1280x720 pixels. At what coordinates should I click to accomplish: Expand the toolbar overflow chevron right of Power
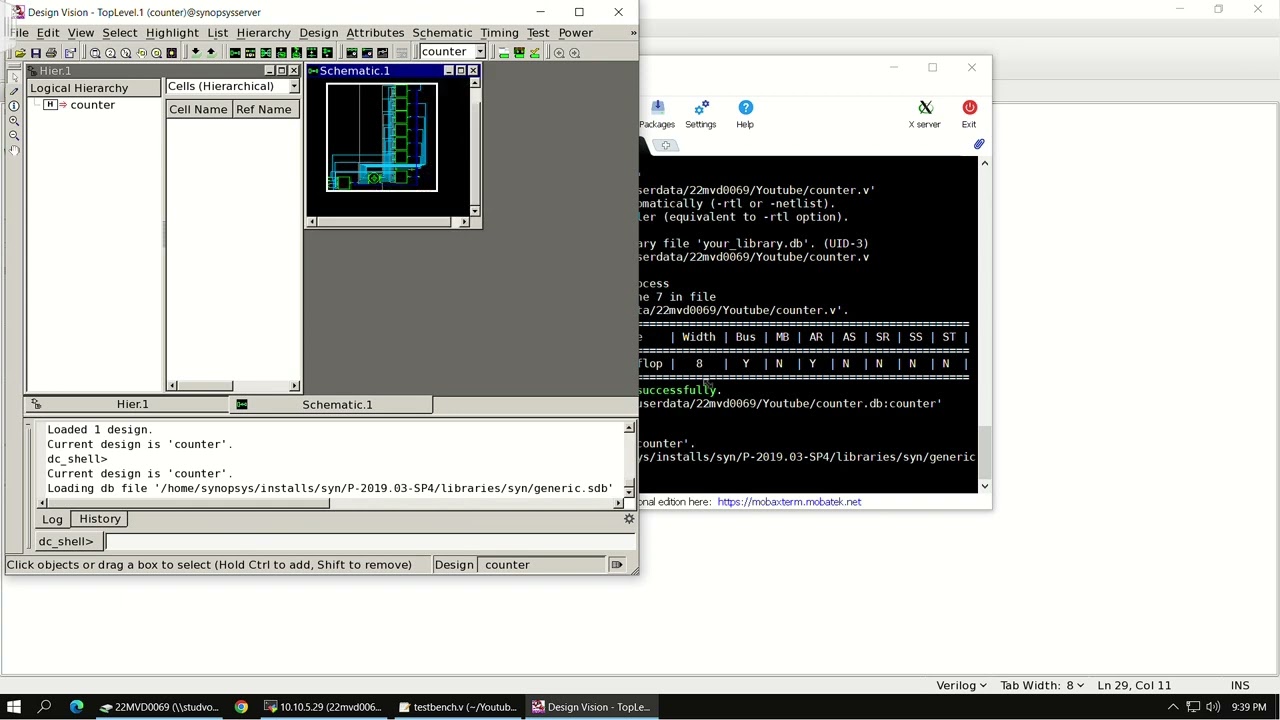(632, 33)
